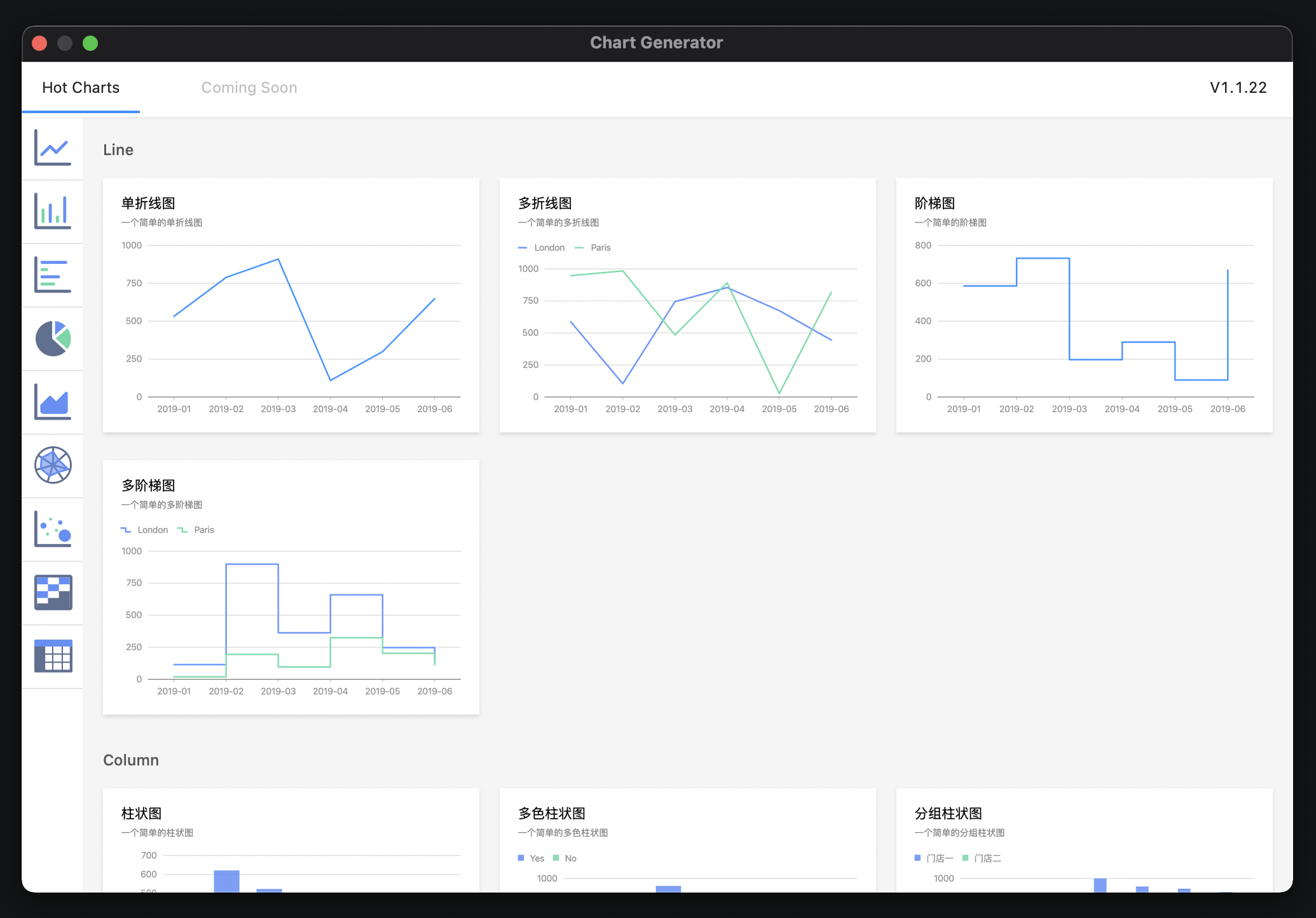The width and height of the screenshot is (1316, 918).
Task: Open the Column chart category in sidebar
Action: (x=53, y=211)
